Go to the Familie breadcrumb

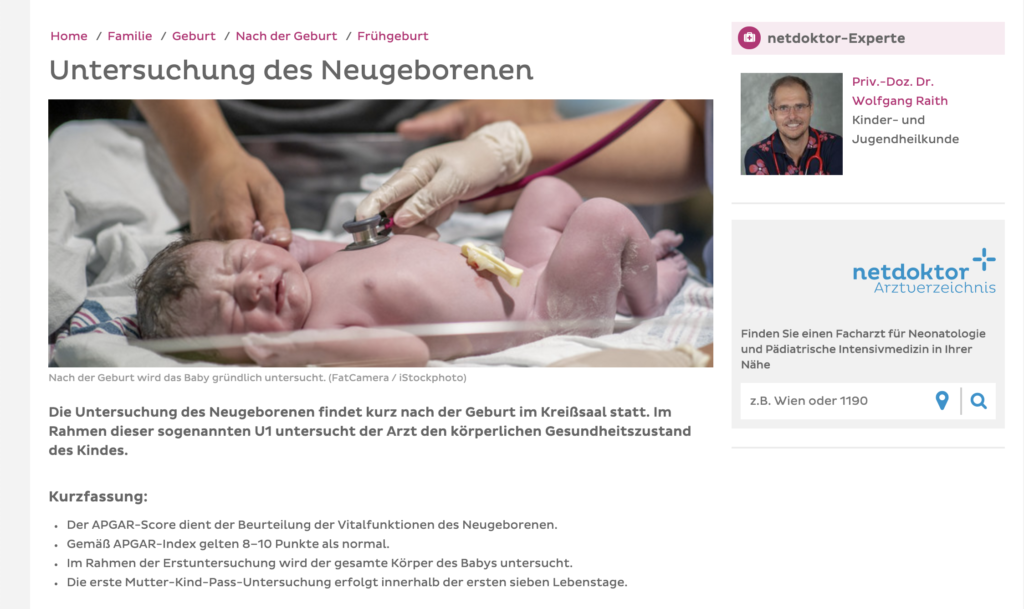coord(130,36)
